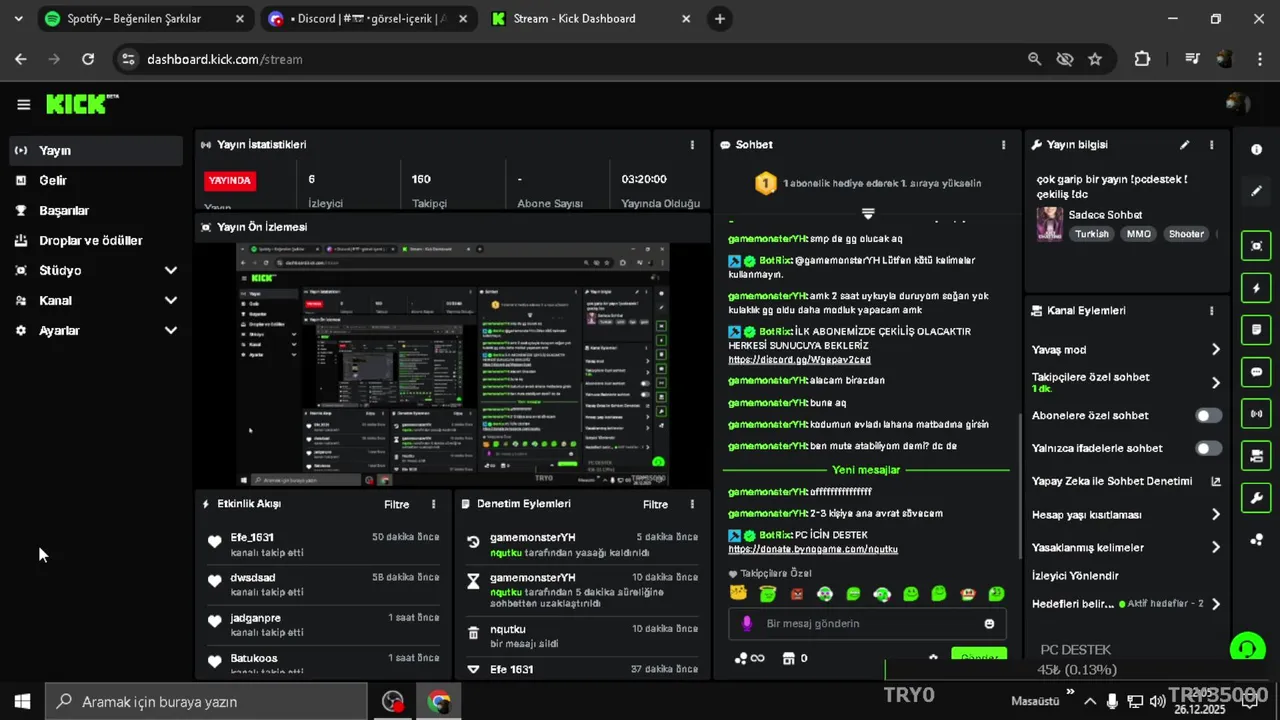The width and height of the screenshot is (1280, 720).
Task: Select Başarılar in the left sidebar
Action: [x=96, y=210]
